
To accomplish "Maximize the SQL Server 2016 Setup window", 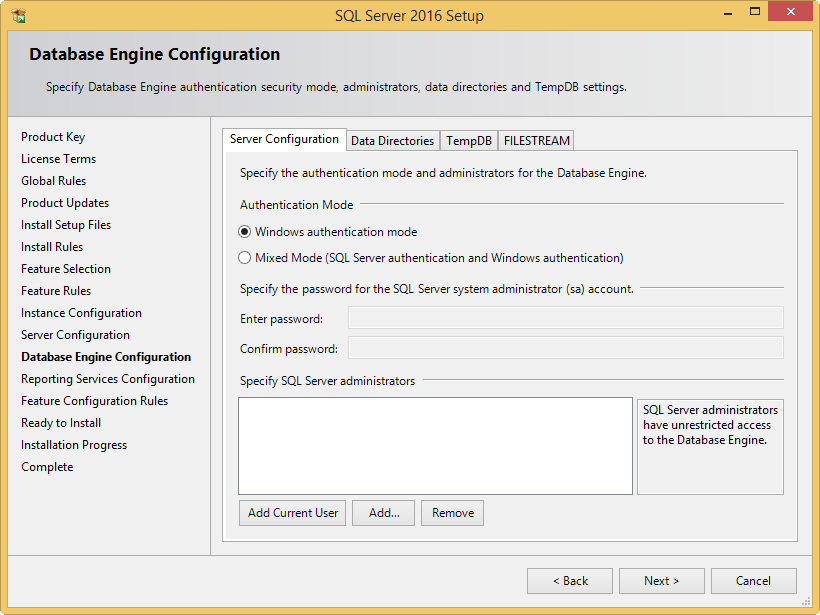I will [755, 12].
